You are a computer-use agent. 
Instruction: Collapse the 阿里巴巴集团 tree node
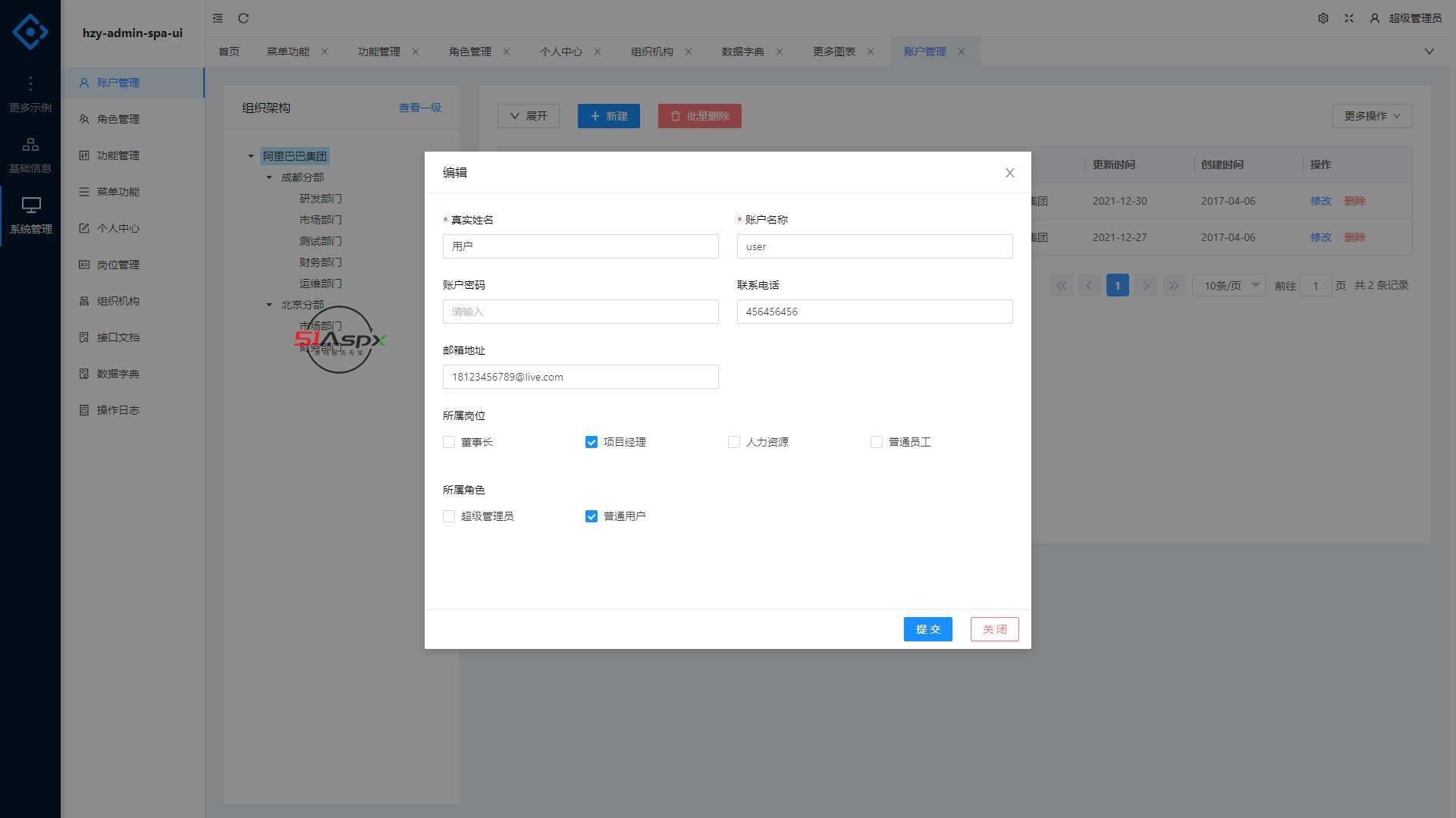(251, 156)
